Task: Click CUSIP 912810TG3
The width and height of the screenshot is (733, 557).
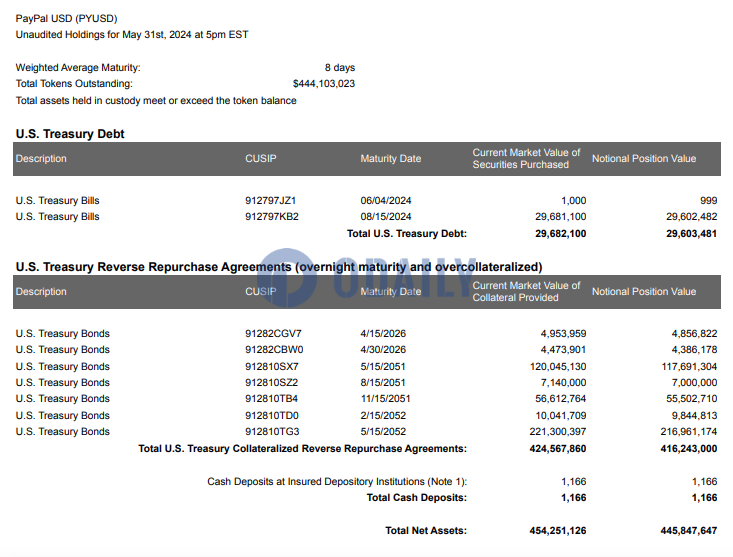Action: (x=272, y=431)
